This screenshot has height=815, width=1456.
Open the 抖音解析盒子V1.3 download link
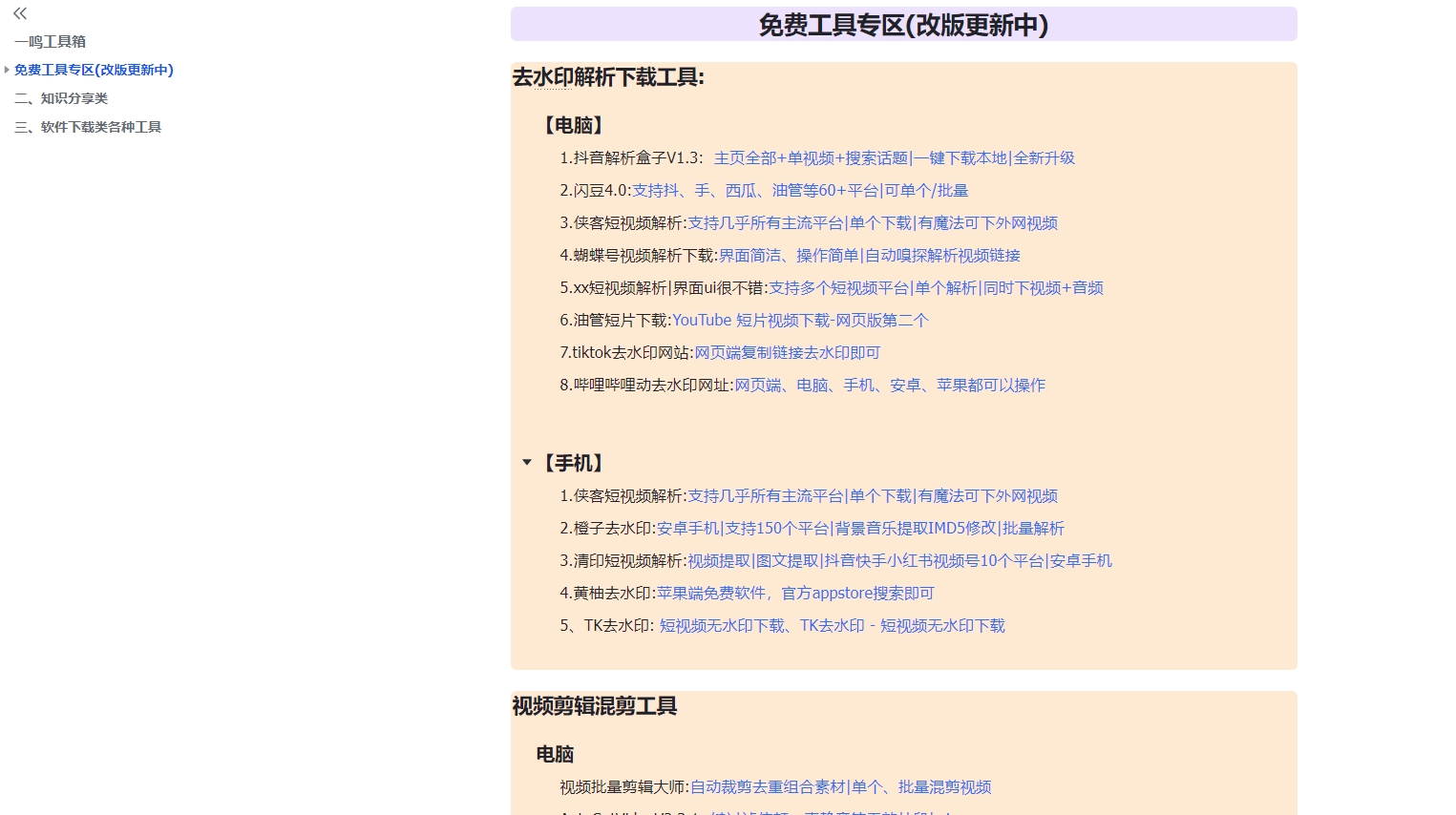(894, 158)
